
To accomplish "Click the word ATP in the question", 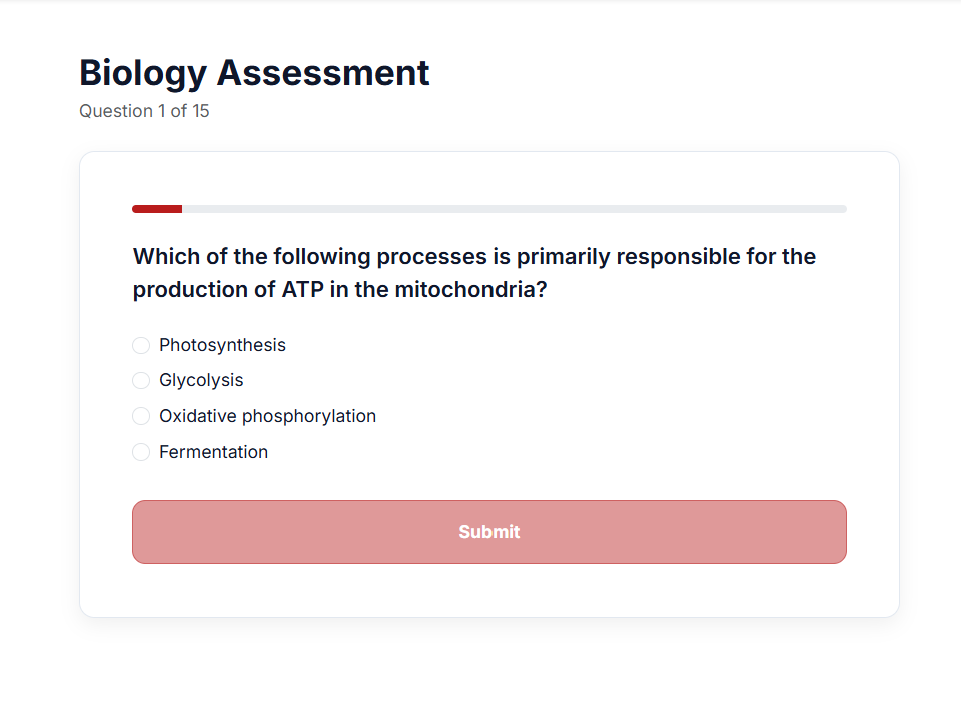I will point(302,291).
